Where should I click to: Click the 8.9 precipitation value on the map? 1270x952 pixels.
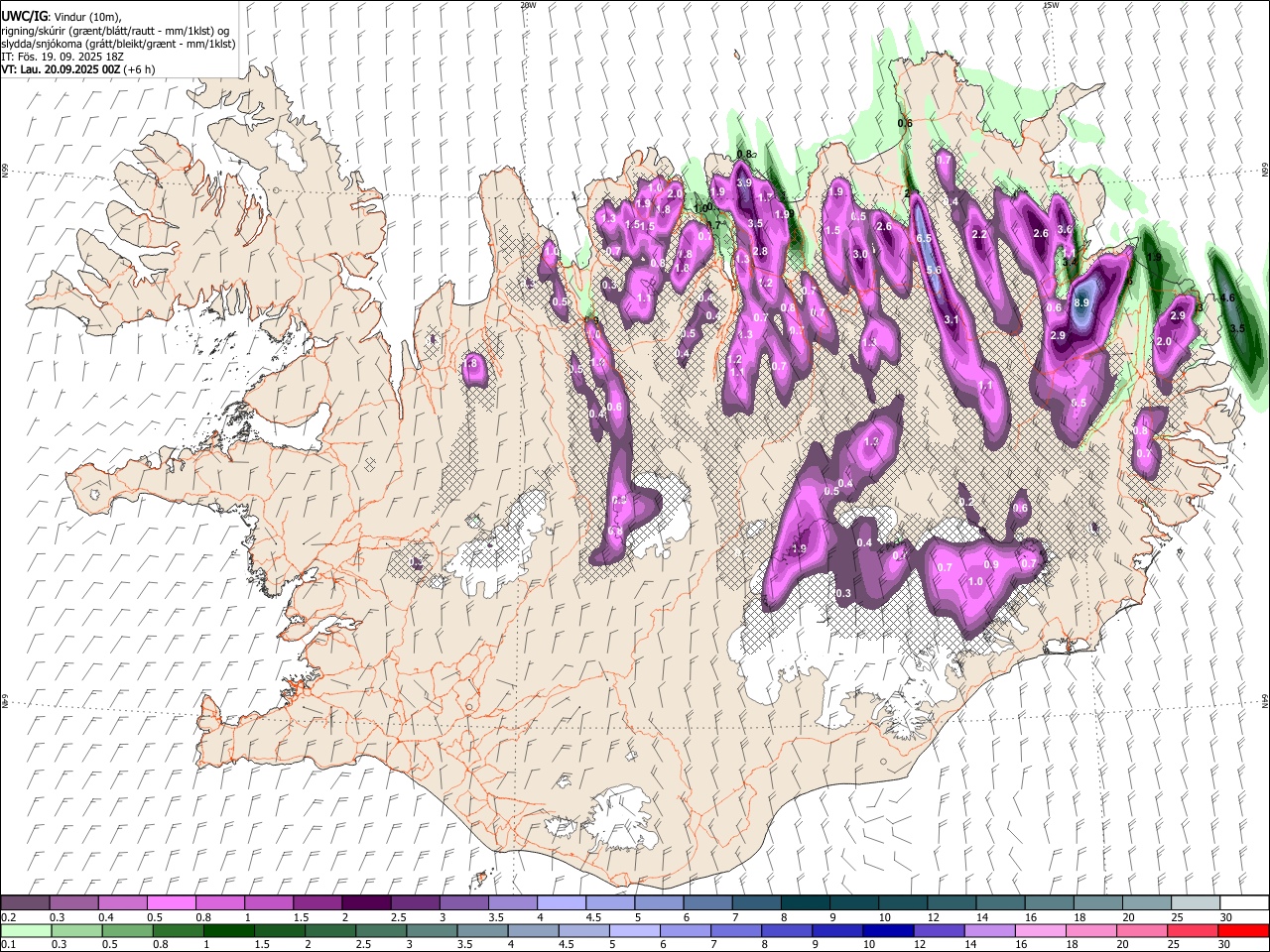[1081, 302]
